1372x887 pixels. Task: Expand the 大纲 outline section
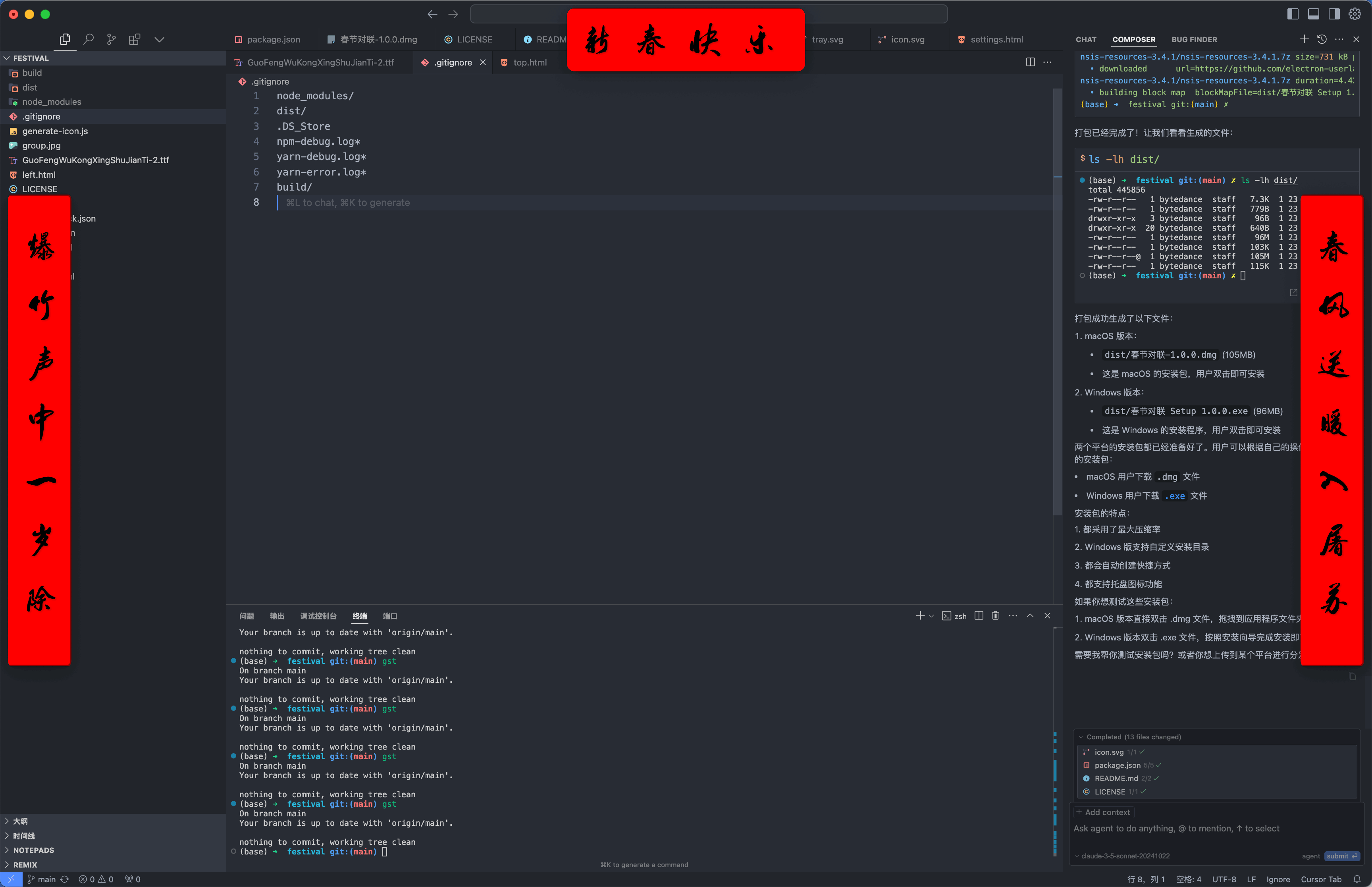(20, 821)
